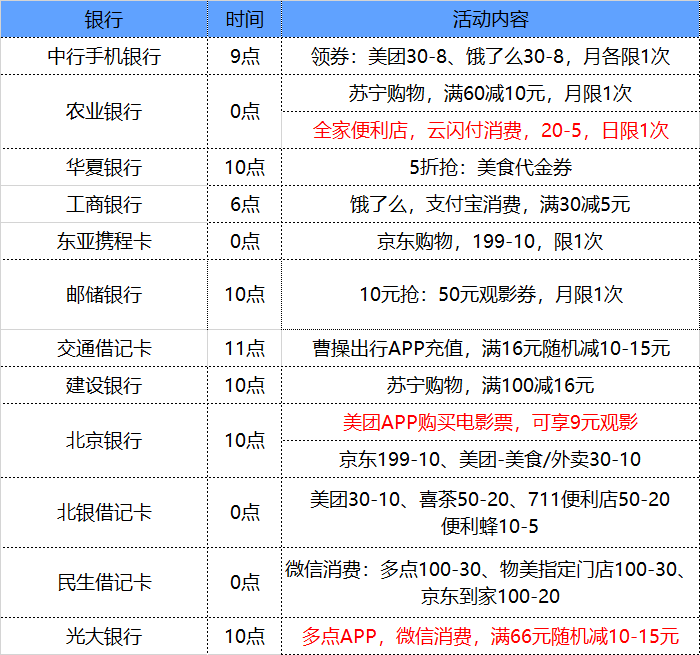Select red 美团APP购买电影票 cell
Viewport: 700px width, 655px height.
point(490,422)
